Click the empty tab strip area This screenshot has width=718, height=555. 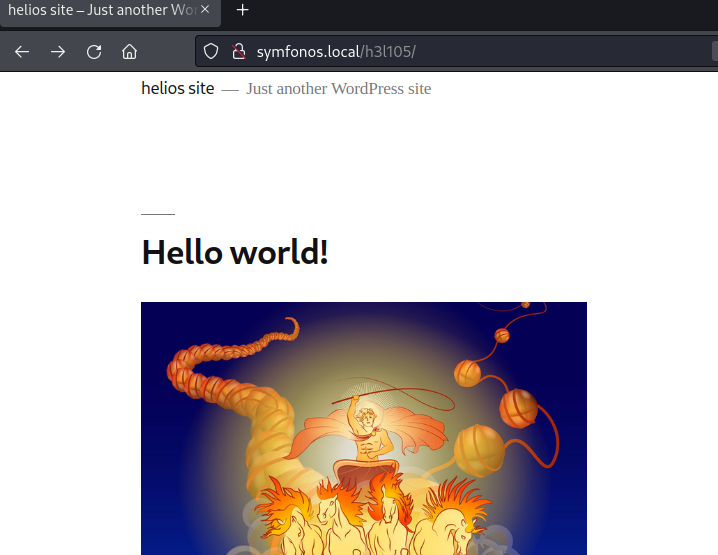(480, 11)
